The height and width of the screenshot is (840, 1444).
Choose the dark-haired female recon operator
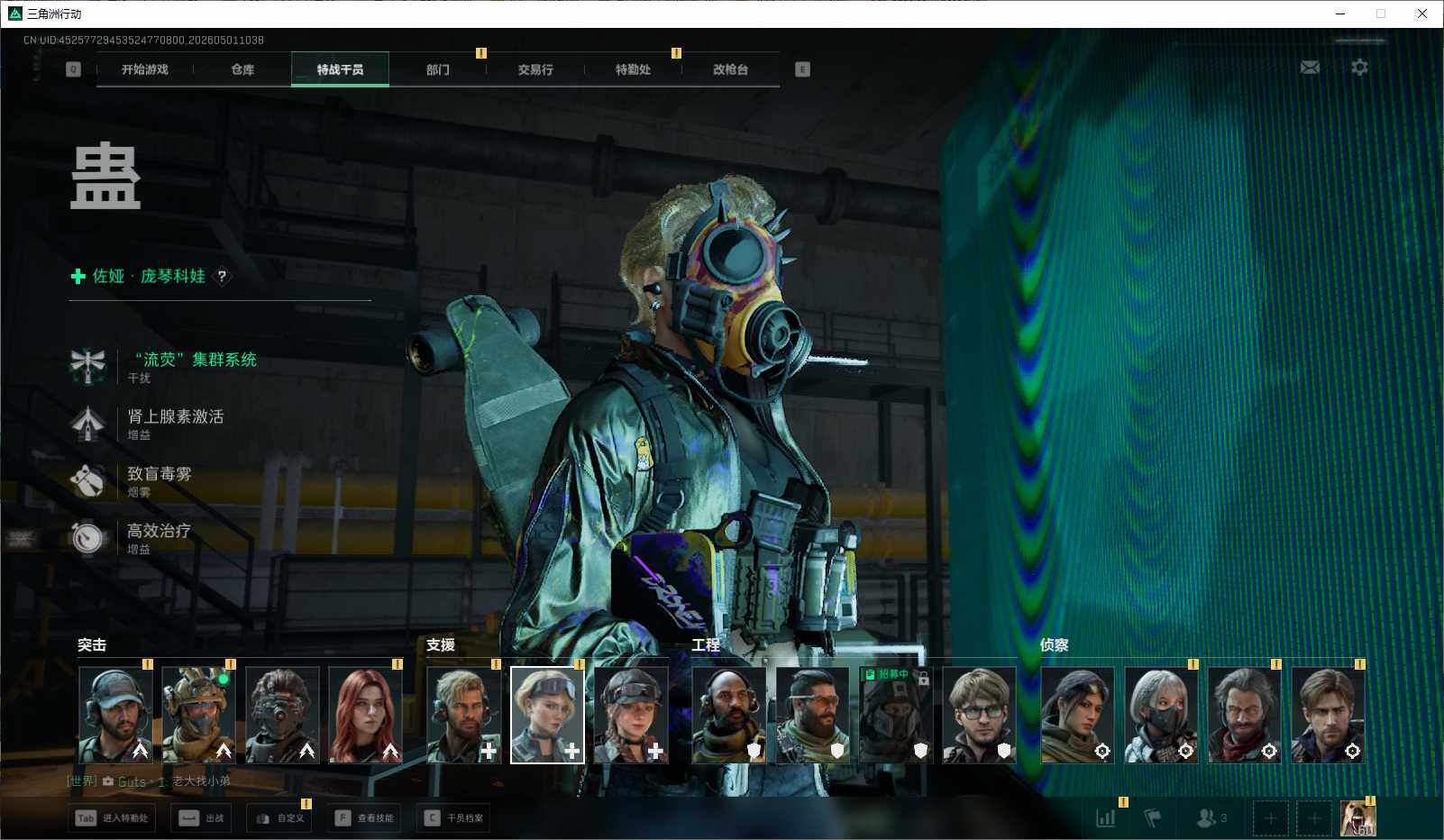pyautogui.click(x=1077, y=715)
